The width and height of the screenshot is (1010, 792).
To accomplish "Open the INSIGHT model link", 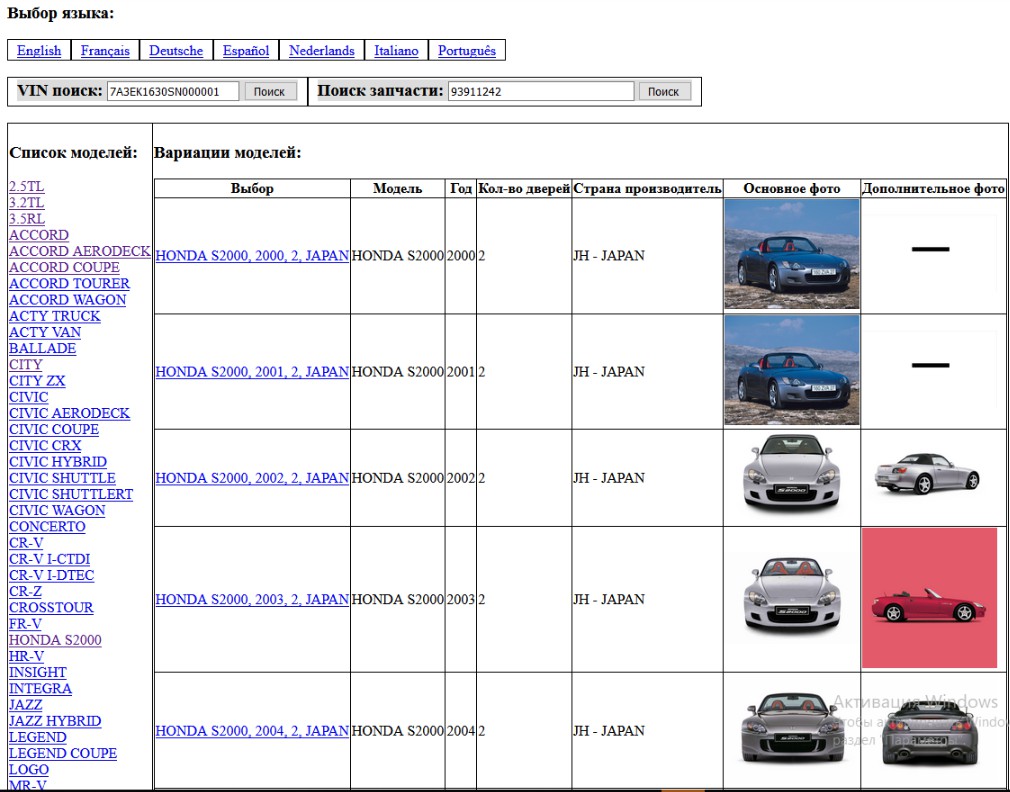I will 37,672.
